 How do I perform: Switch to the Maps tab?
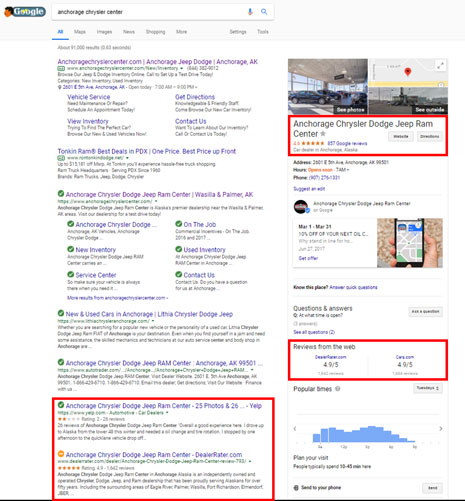(80, 32)
